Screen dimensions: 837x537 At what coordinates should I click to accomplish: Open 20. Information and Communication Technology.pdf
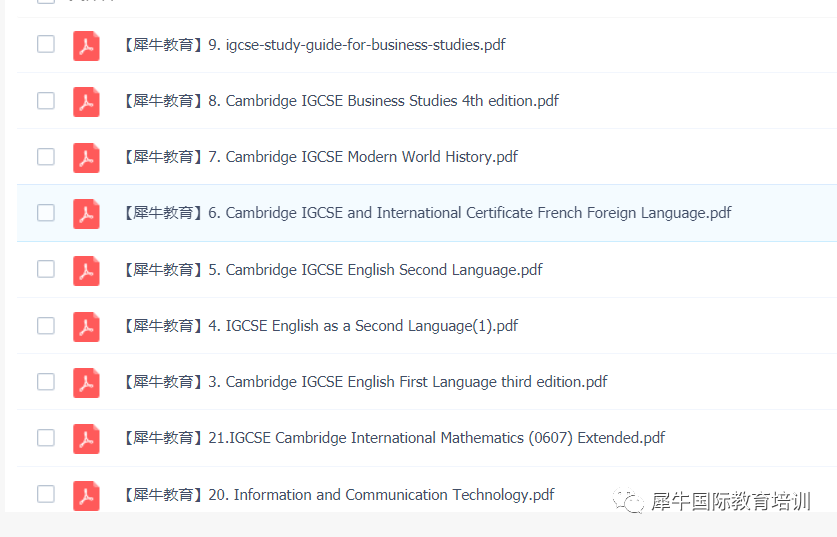pyautogui.click(x=339, y=495)
